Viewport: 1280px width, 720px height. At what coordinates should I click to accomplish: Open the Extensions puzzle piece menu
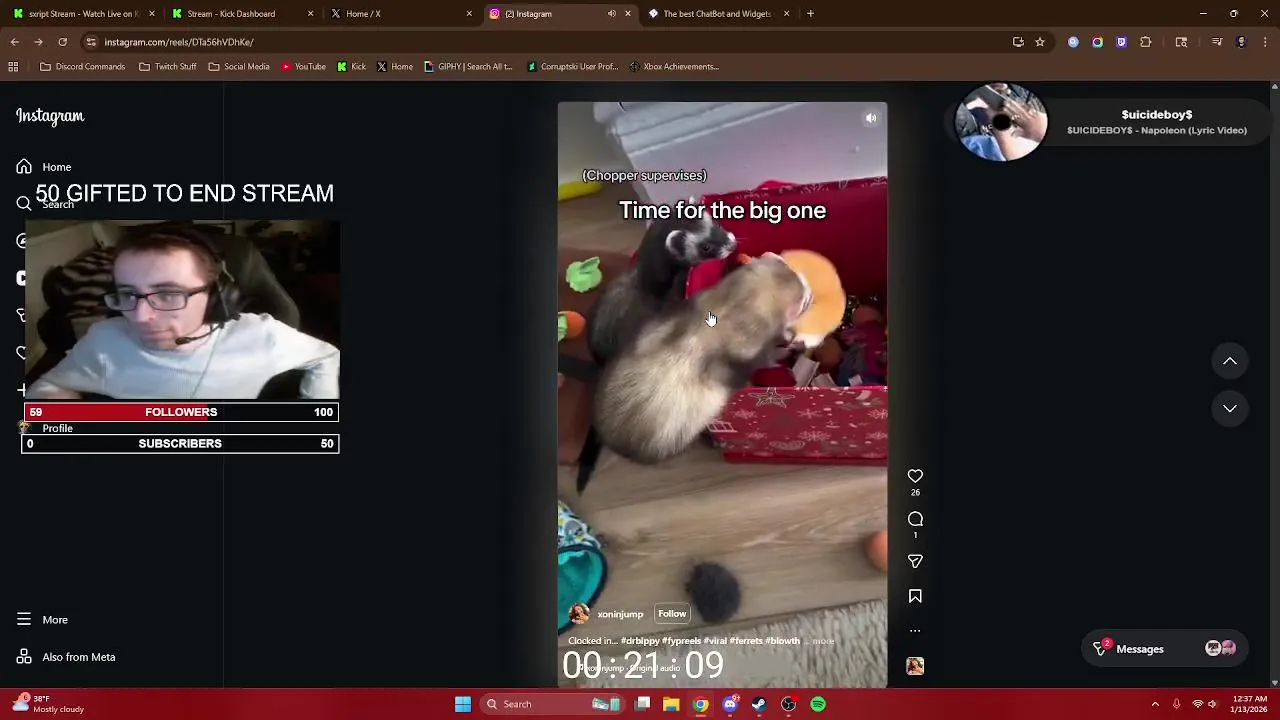1146,42
